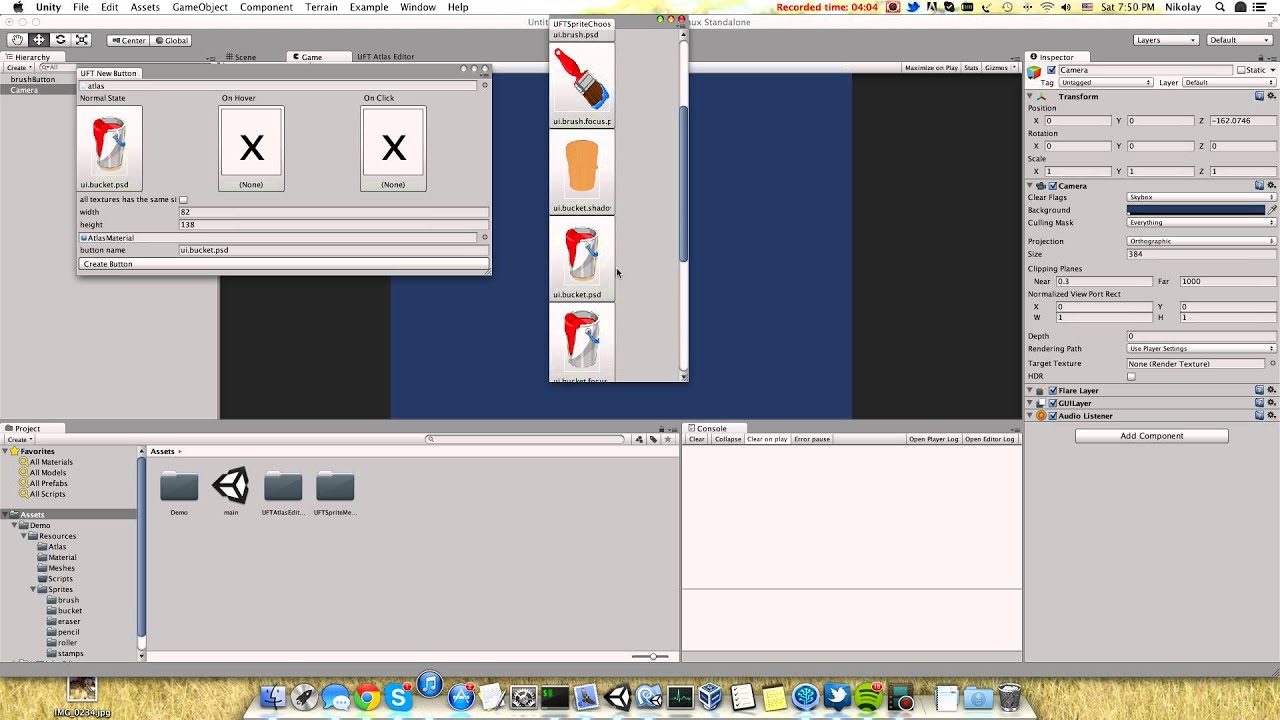
Task: Open Clear Flags Skybox dropdown
Action: point(1202,197)
